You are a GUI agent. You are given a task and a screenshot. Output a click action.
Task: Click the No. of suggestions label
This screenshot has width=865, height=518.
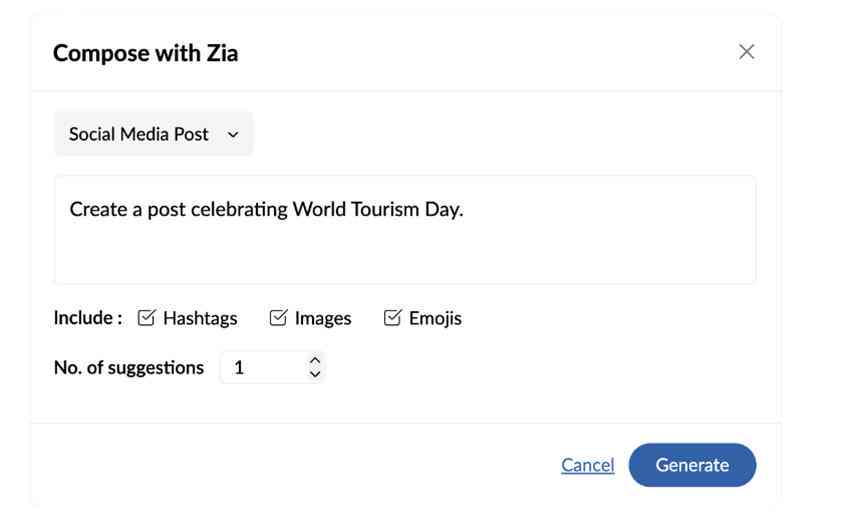129,367
